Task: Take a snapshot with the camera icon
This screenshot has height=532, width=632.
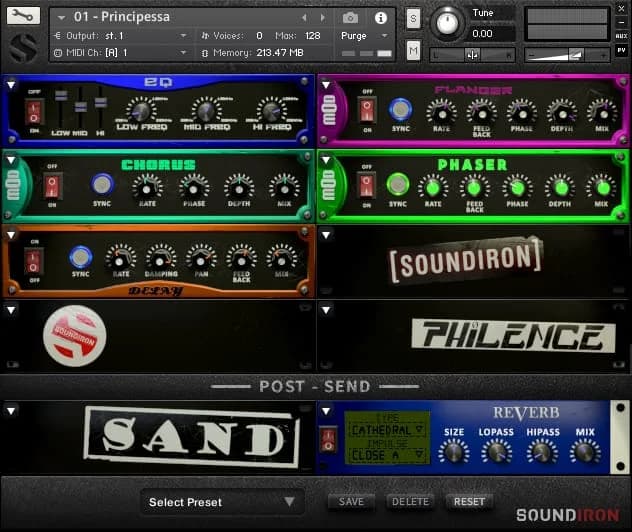Action: pos(350,18)
